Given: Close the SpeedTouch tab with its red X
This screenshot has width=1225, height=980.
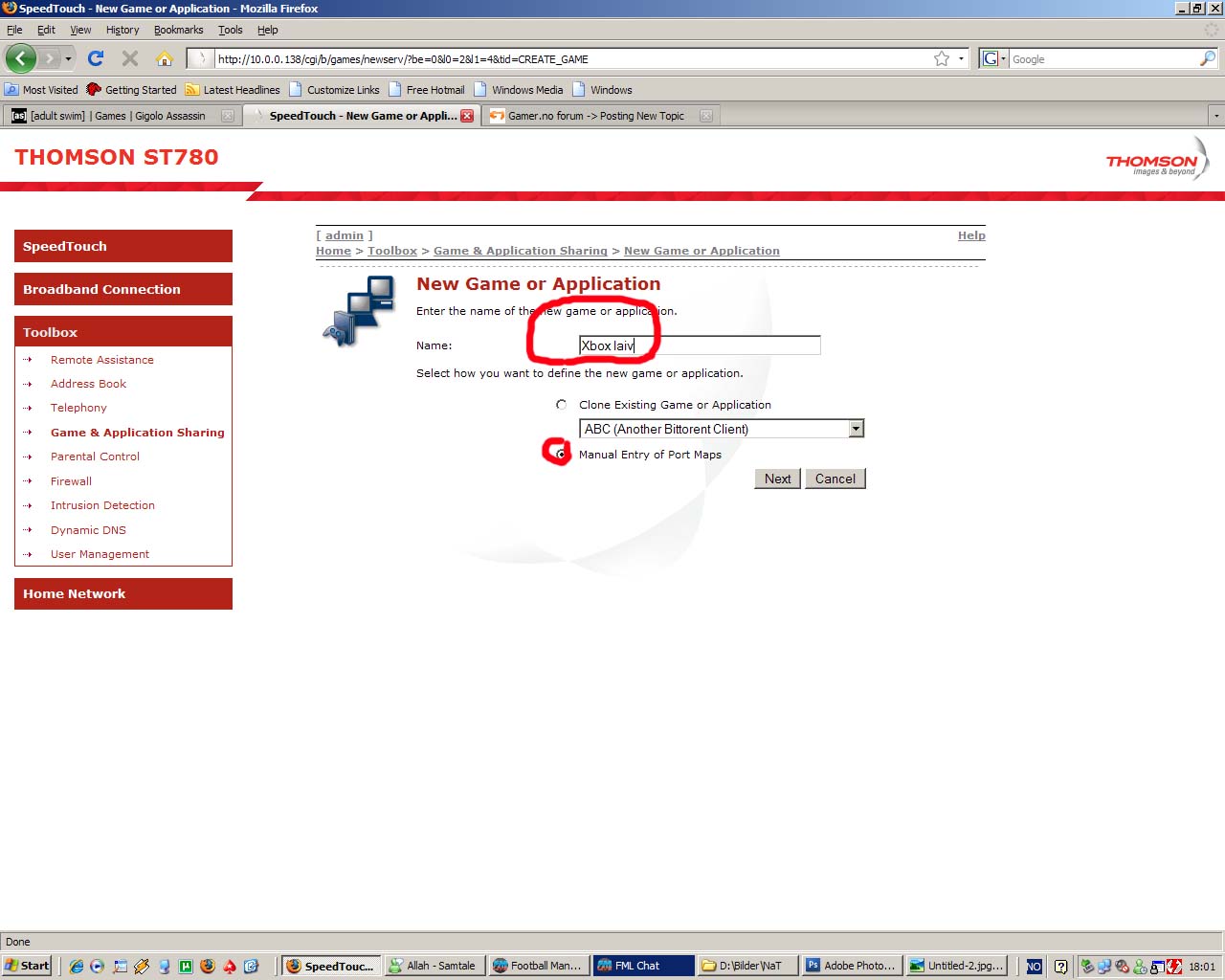Looking at the screenshot, I should click(467, 116).
